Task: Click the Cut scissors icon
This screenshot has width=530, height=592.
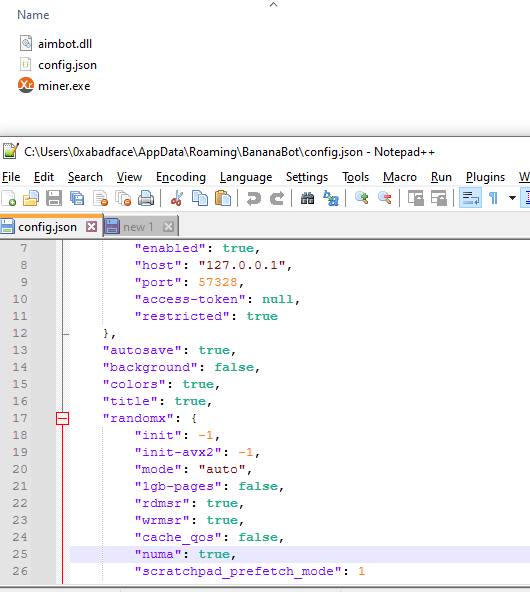Action: coord(177,198)
